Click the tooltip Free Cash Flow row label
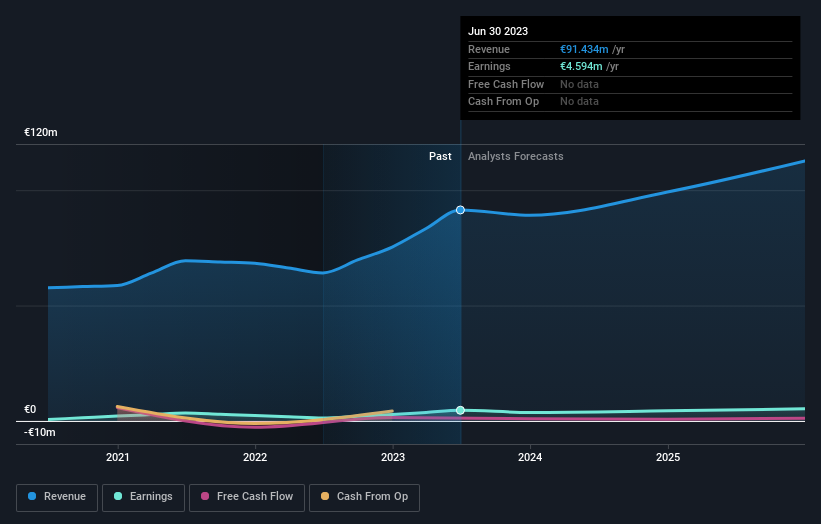 tap(506, 84)
